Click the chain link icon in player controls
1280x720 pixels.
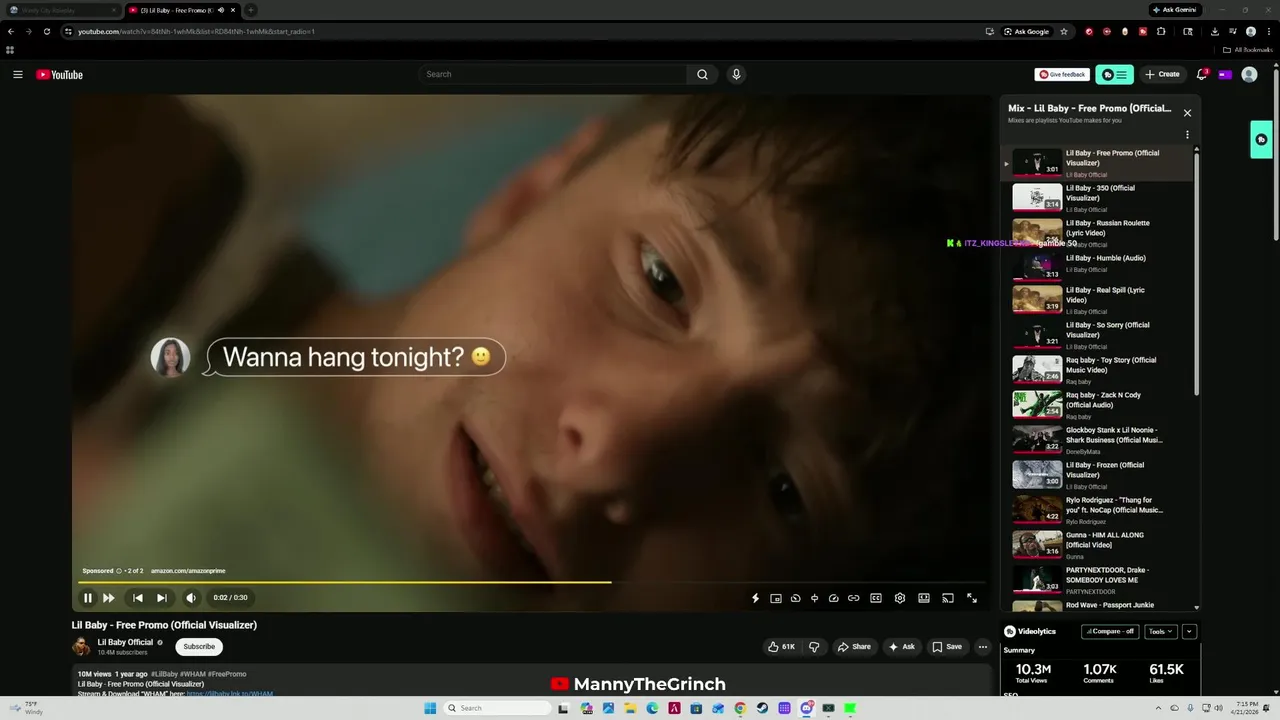853,598
